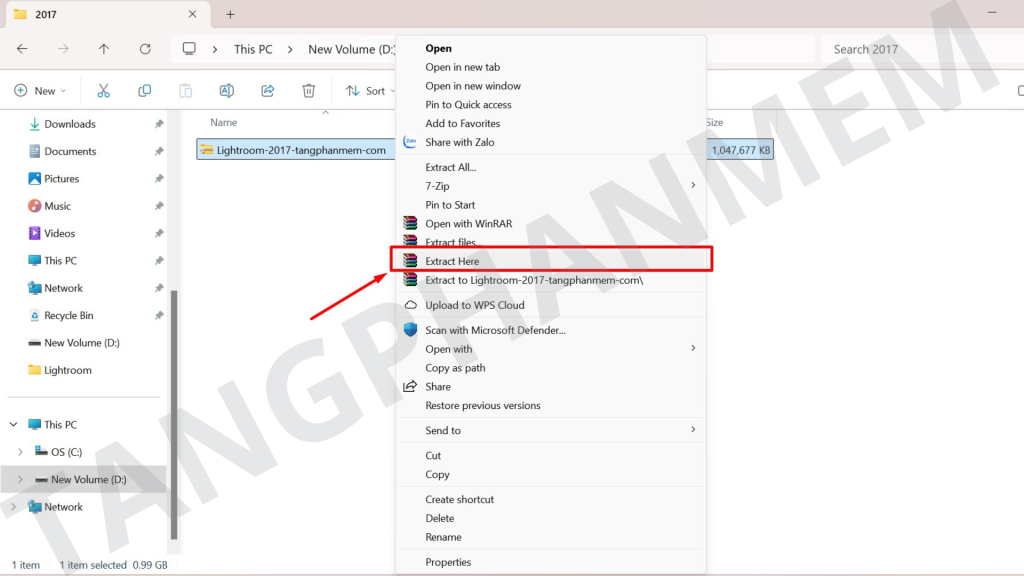Click the Share icon in toolbar
Screen dimensions: 1024x576
268,91
